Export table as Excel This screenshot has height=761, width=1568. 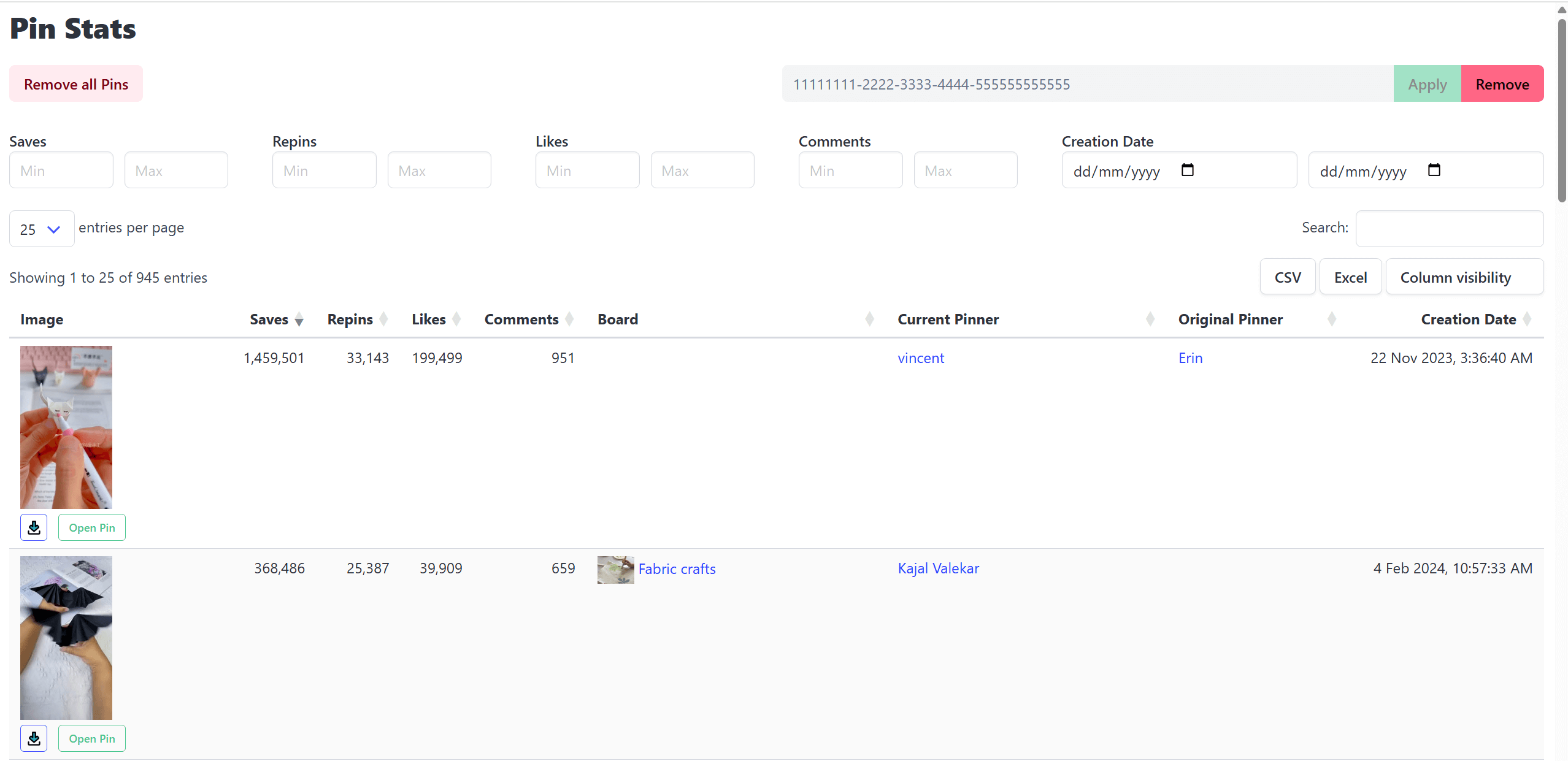pos(1350,277)
